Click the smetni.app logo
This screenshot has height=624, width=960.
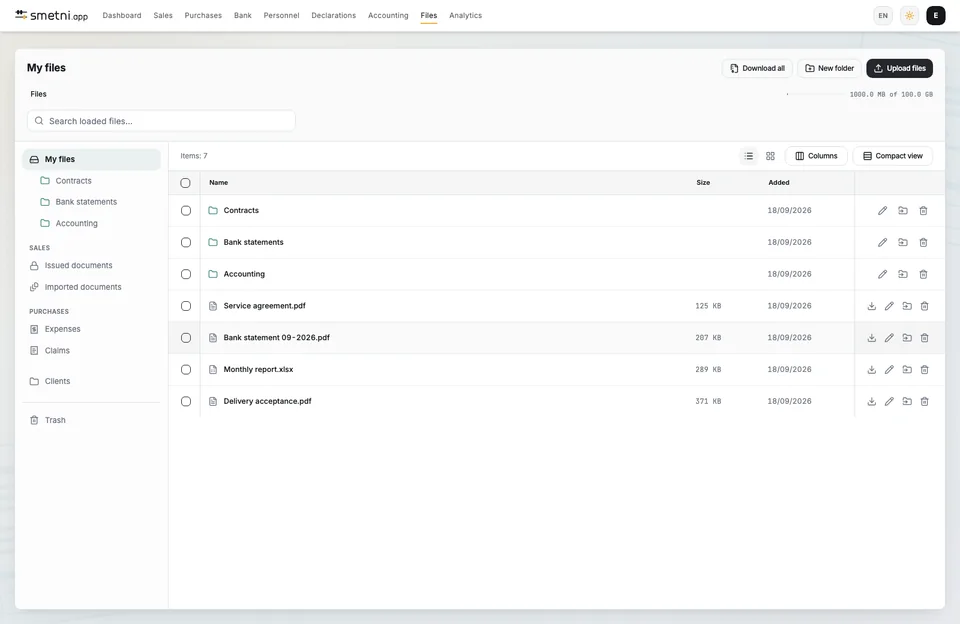[51, 15]
